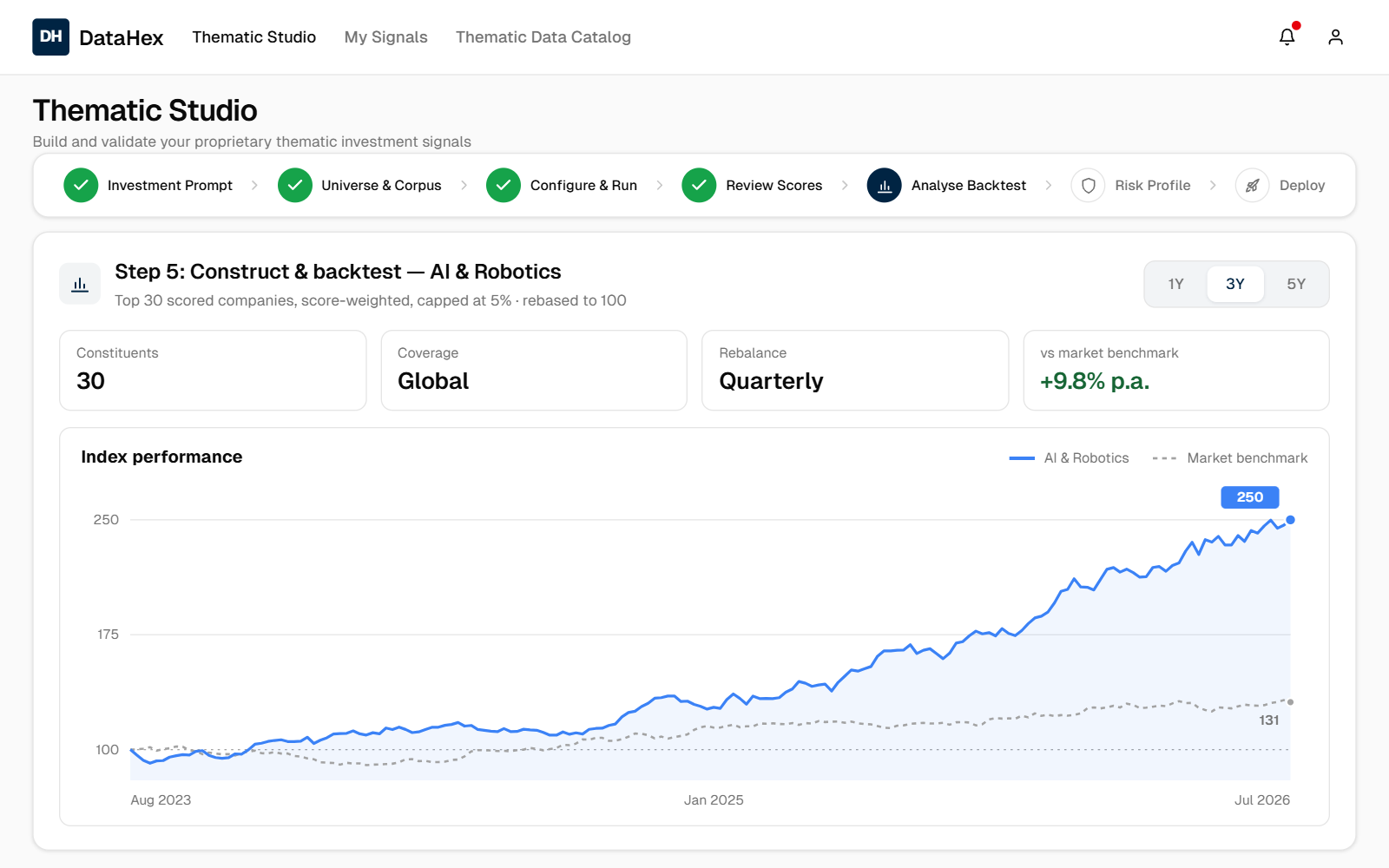The image size is (1389, 868).
Task: Click the chevron after Universe & Corpus
Action: click(x=464, y=185)
